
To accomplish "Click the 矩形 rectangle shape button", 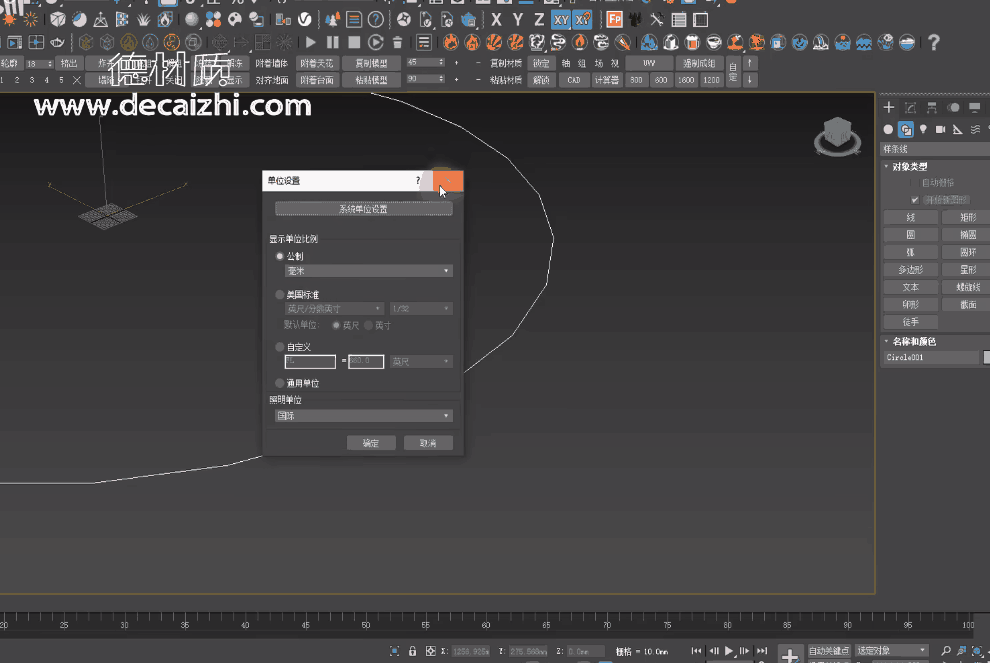I will (967, 217).
